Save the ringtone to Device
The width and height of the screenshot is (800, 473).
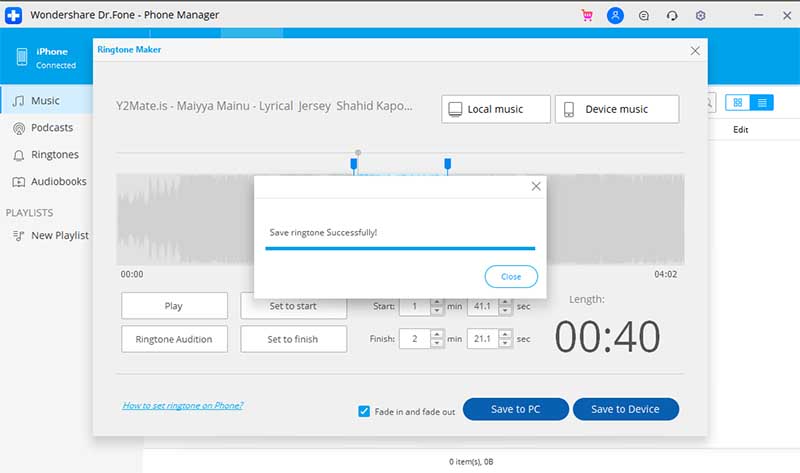coord(626,409)
